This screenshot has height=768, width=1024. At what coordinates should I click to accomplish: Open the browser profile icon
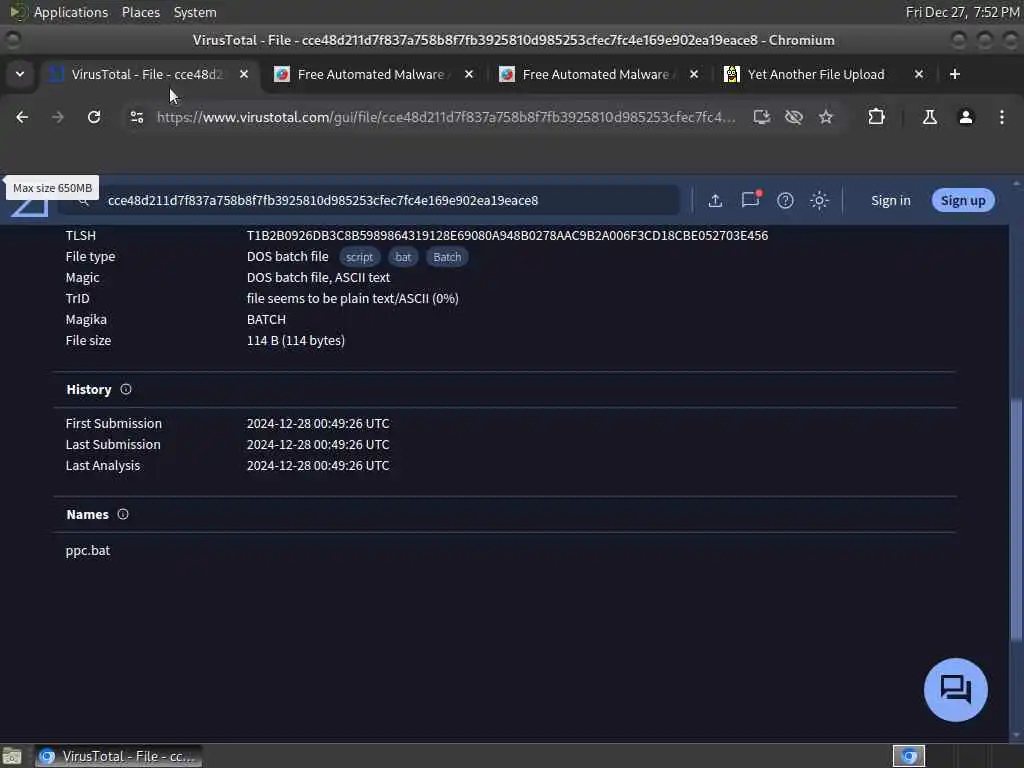966,117
